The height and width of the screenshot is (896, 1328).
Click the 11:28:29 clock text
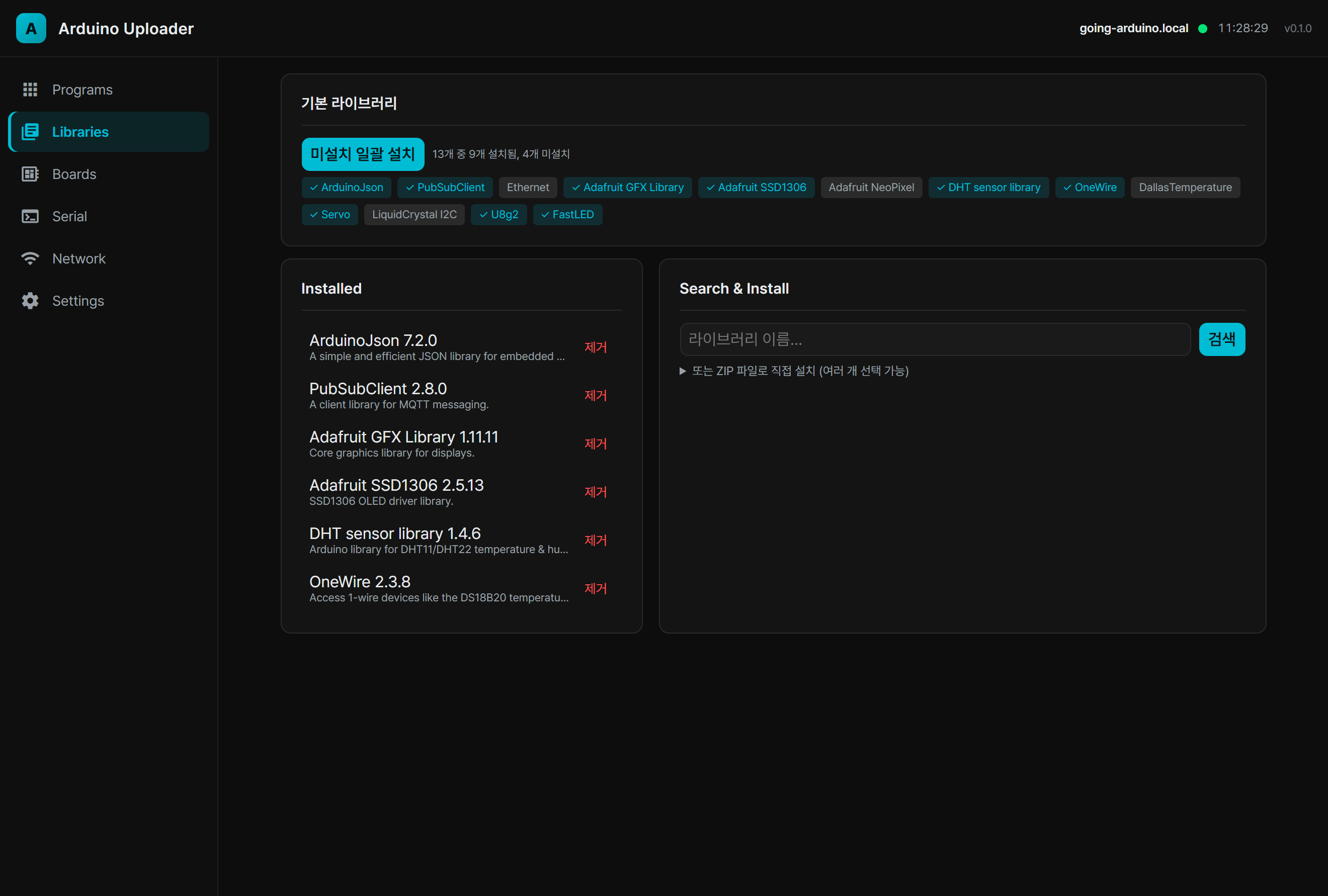(x=1243, y=28)
